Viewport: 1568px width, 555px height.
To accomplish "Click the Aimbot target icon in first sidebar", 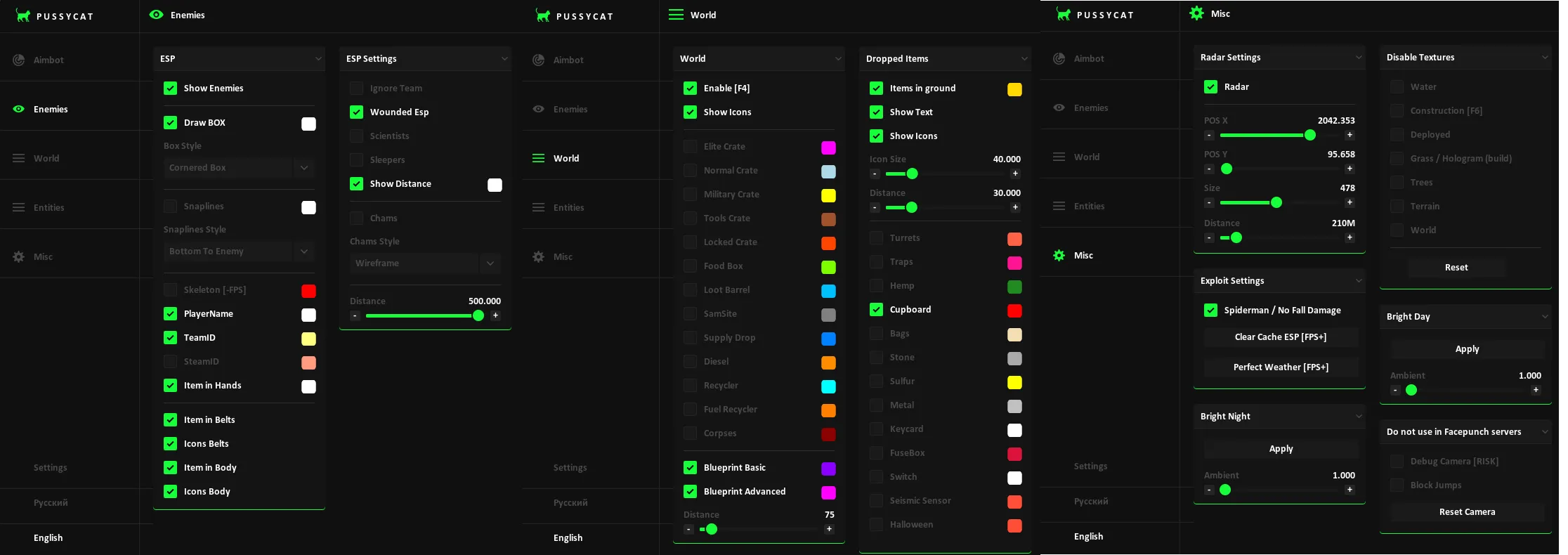I will pos(19,60).
